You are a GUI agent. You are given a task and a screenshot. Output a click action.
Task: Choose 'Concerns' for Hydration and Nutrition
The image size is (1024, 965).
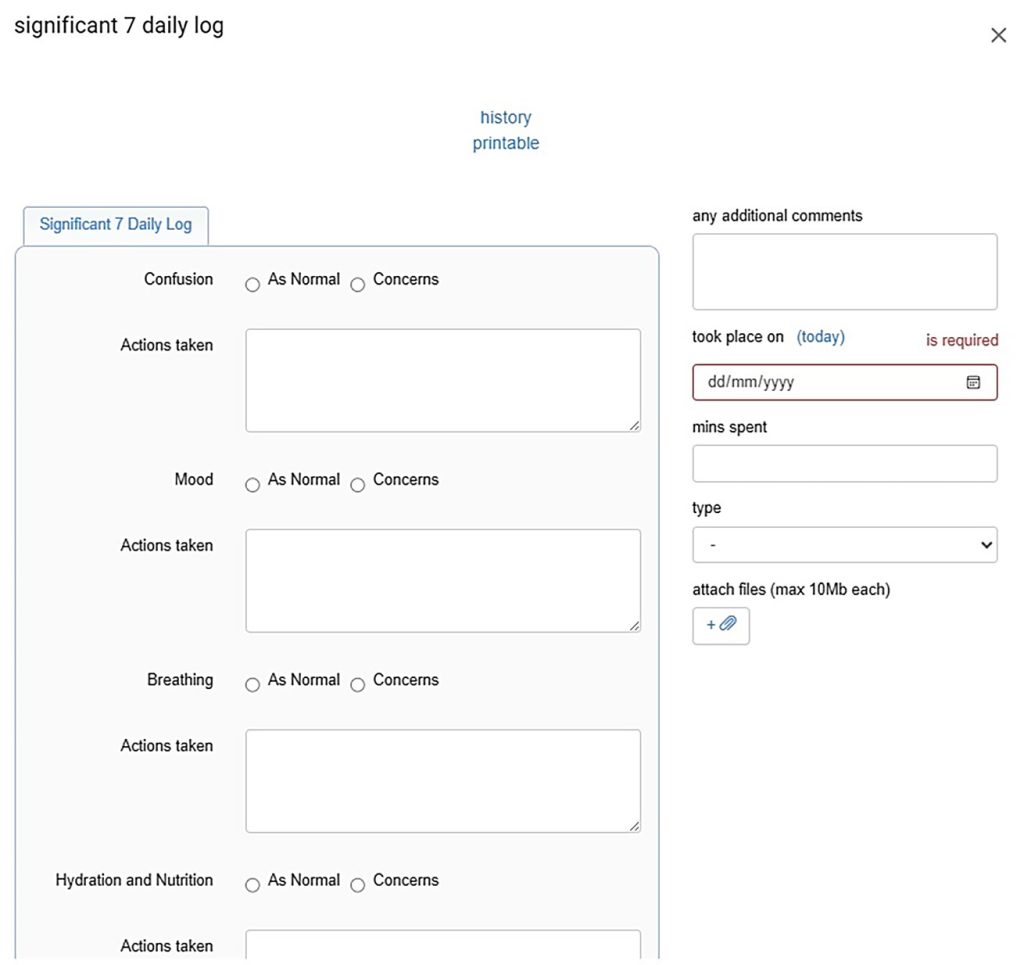click(357, 885)
